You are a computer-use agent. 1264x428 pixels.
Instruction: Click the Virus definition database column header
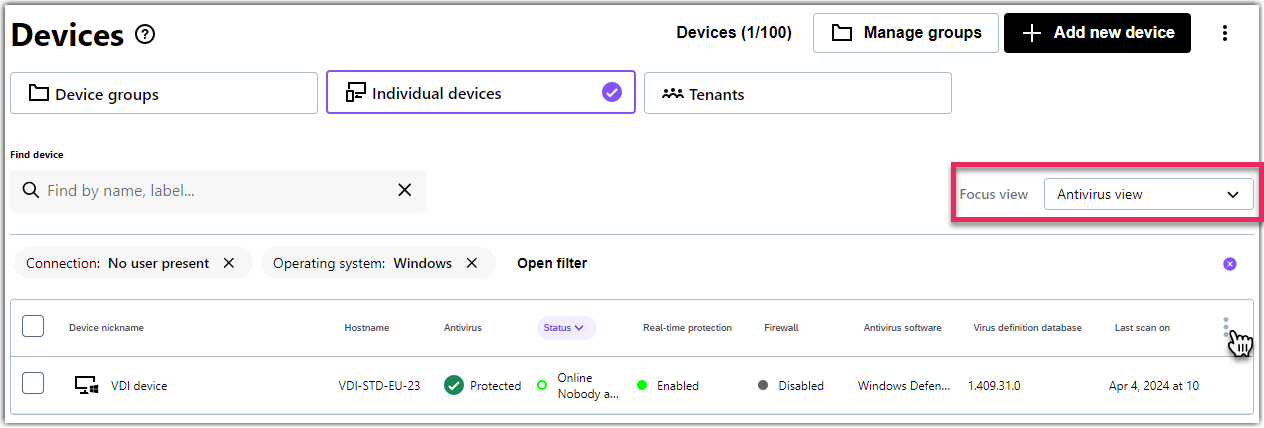pyautogui.click(x=1027, y=328)
